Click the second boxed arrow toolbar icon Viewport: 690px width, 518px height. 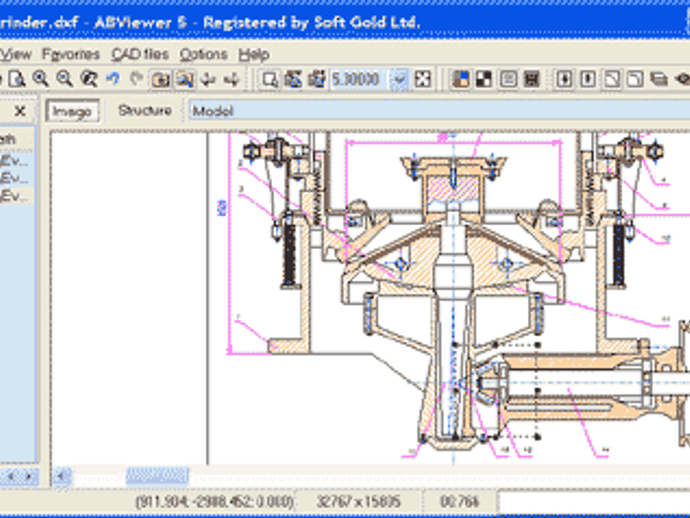coord(588,80)
